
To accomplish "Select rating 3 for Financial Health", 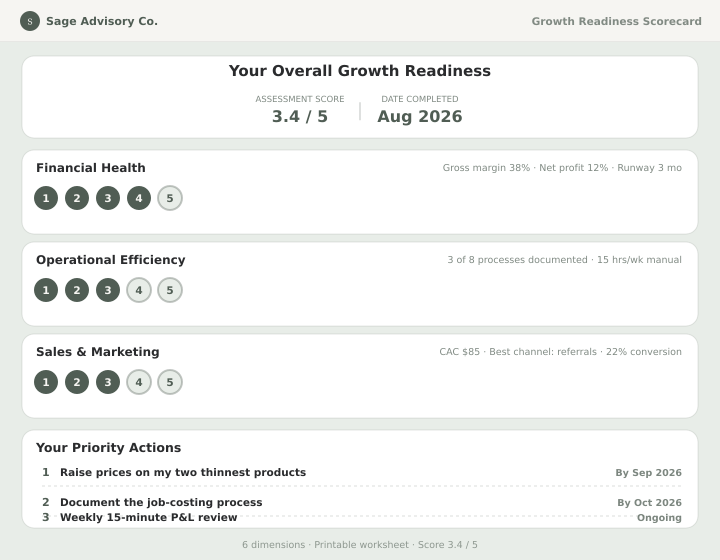I will tap(108, 198).
